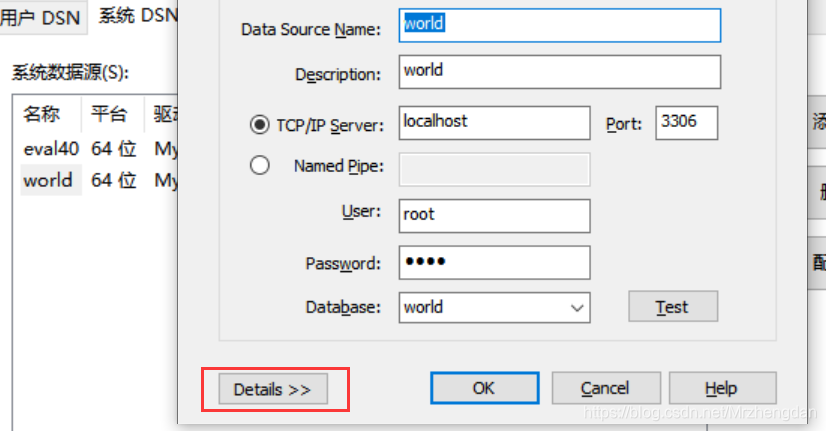Select the Named Pipe radio button

coord(259,165)
